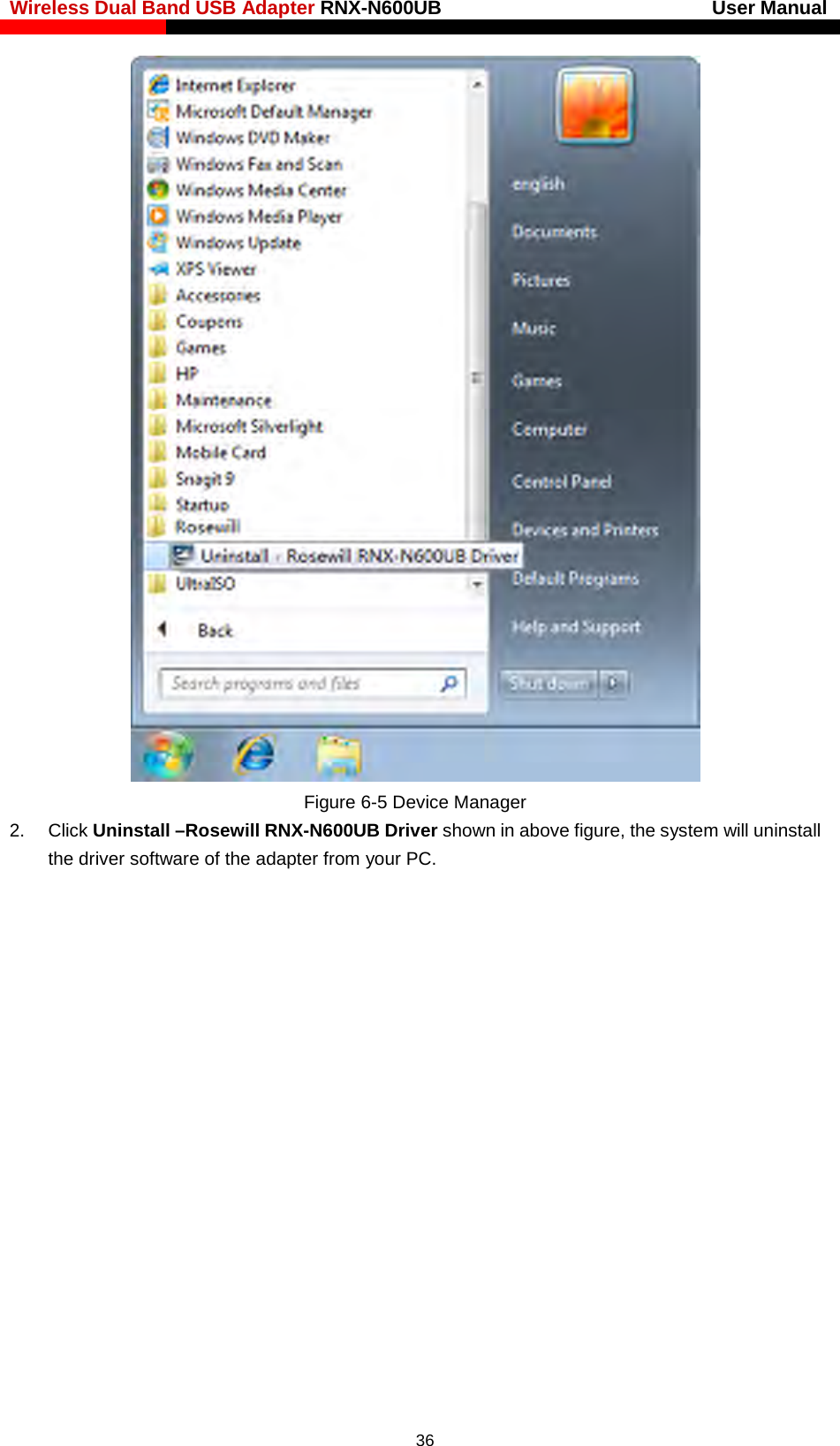Open Internet Explorer icon in programs list
Viewport: 840px width, 1446px height.
click(x=158, y=85)
